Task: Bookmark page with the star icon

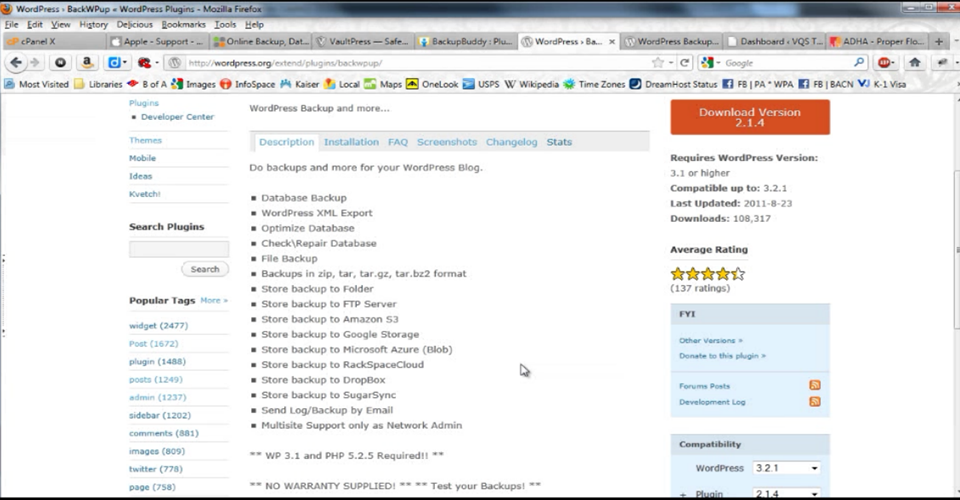Action: click(x=658, y=62)
